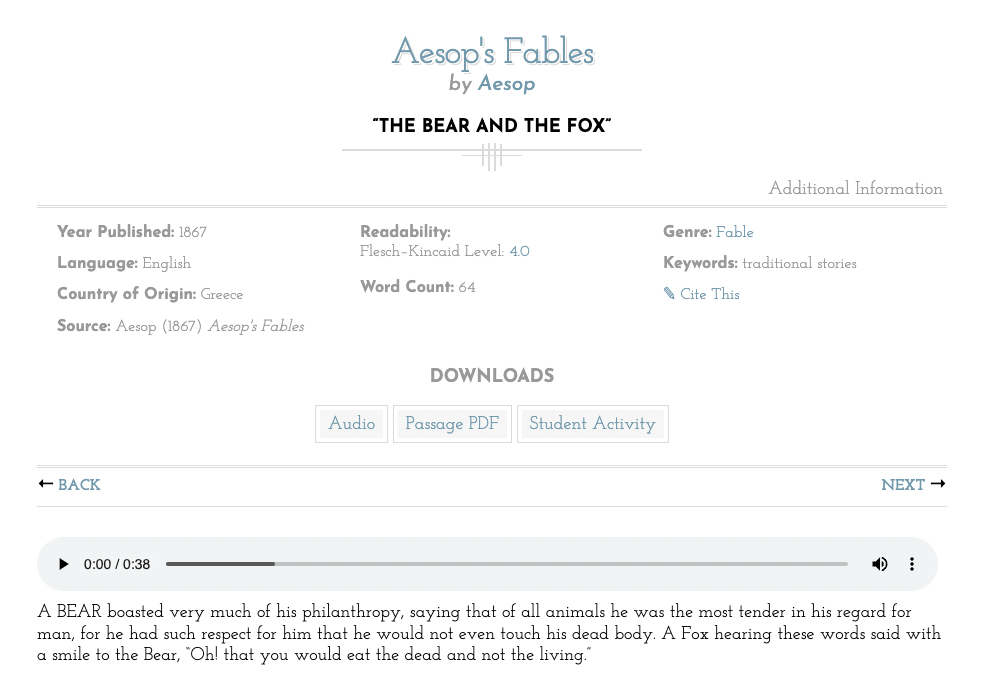
Task: Mute the audio player volume
Action: 880,564
